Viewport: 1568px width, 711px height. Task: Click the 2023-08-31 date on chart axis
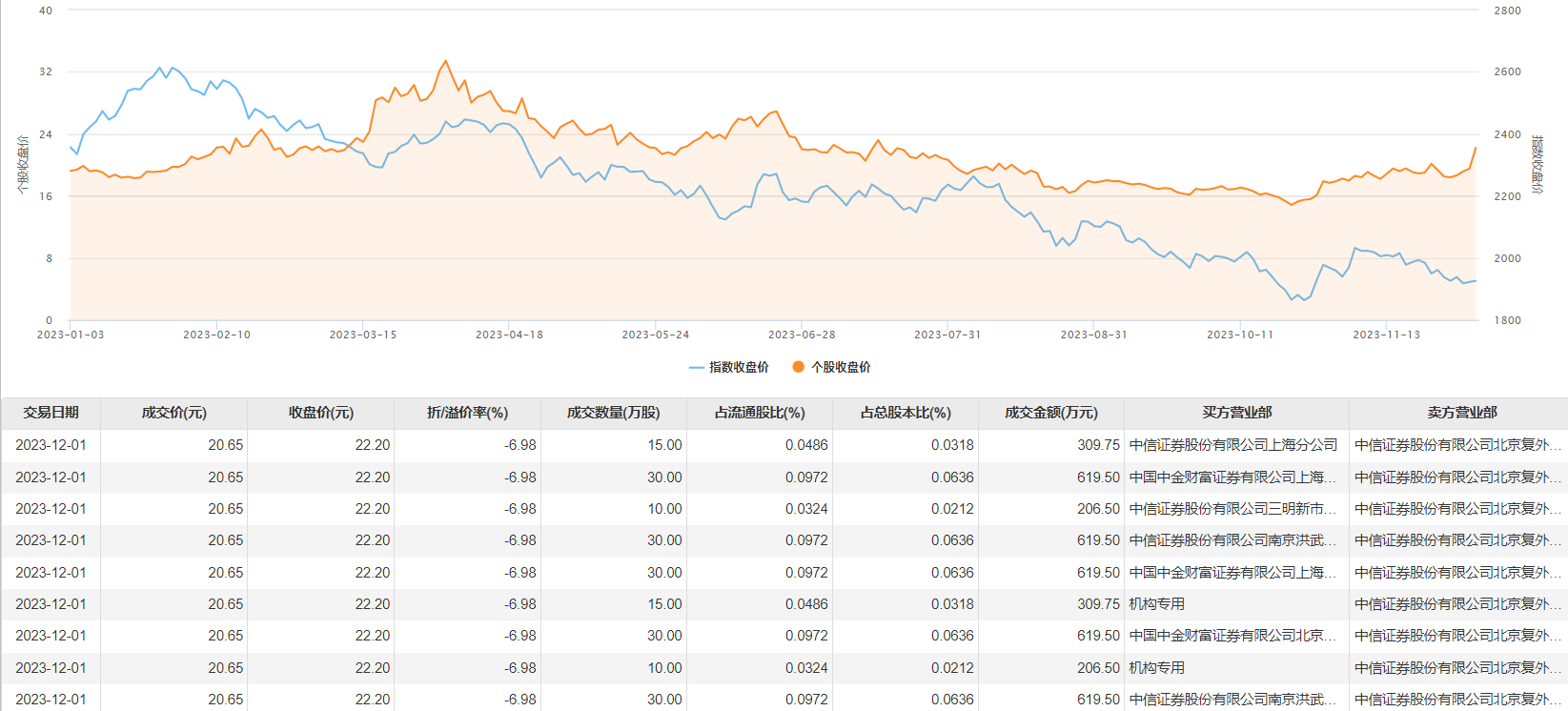1093,335
